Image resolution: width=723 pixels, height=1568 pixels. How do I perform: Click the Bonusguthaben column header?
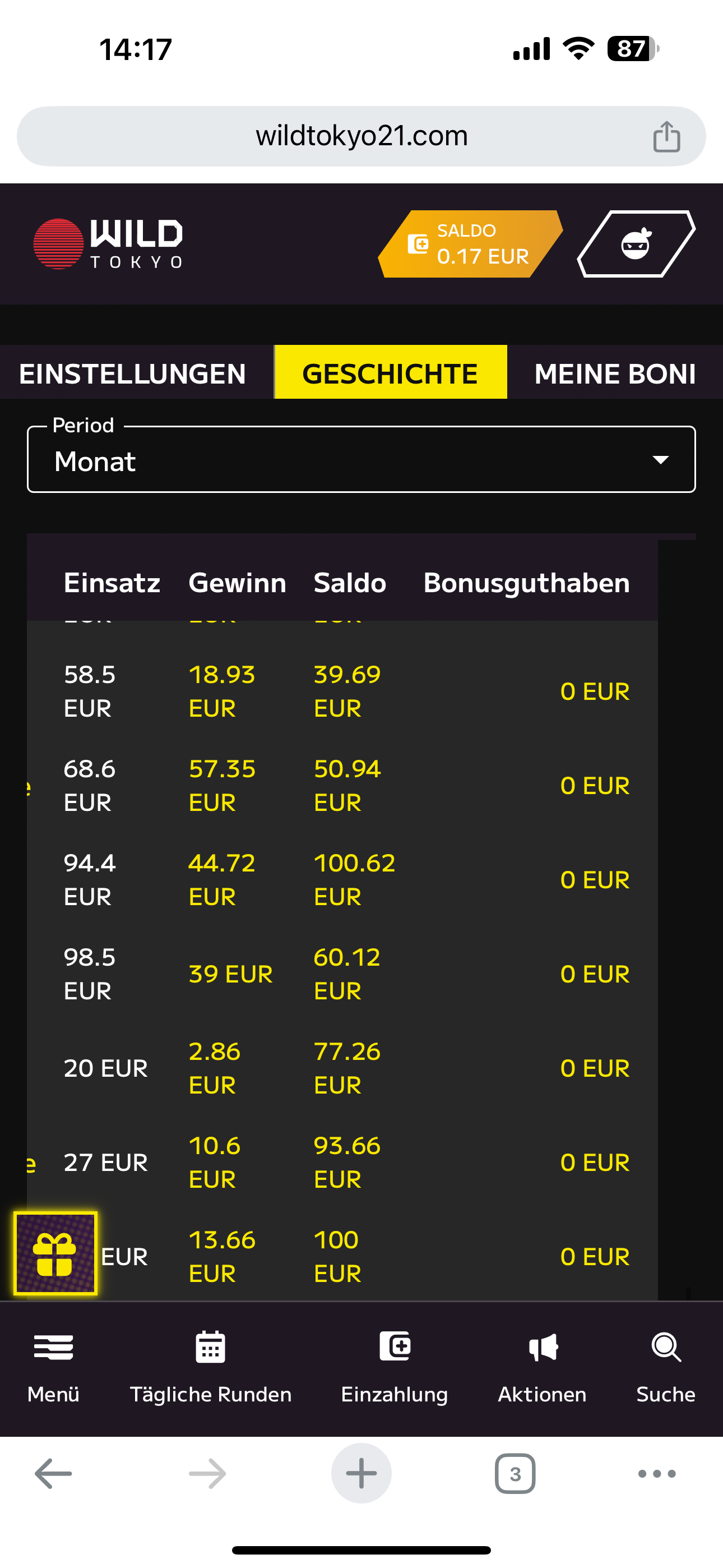(x=526, y=583)
